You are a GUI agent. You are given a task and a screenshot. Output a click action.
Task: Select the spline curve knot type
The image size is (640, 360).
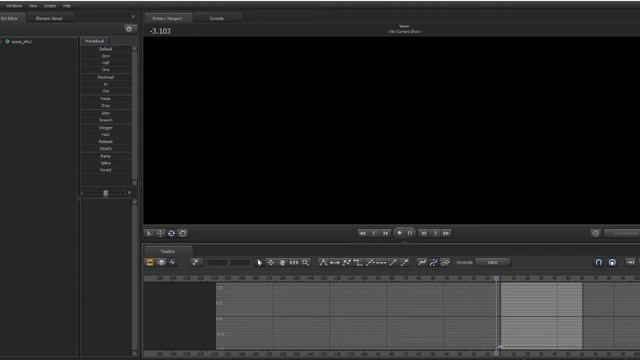pos(346,262)
